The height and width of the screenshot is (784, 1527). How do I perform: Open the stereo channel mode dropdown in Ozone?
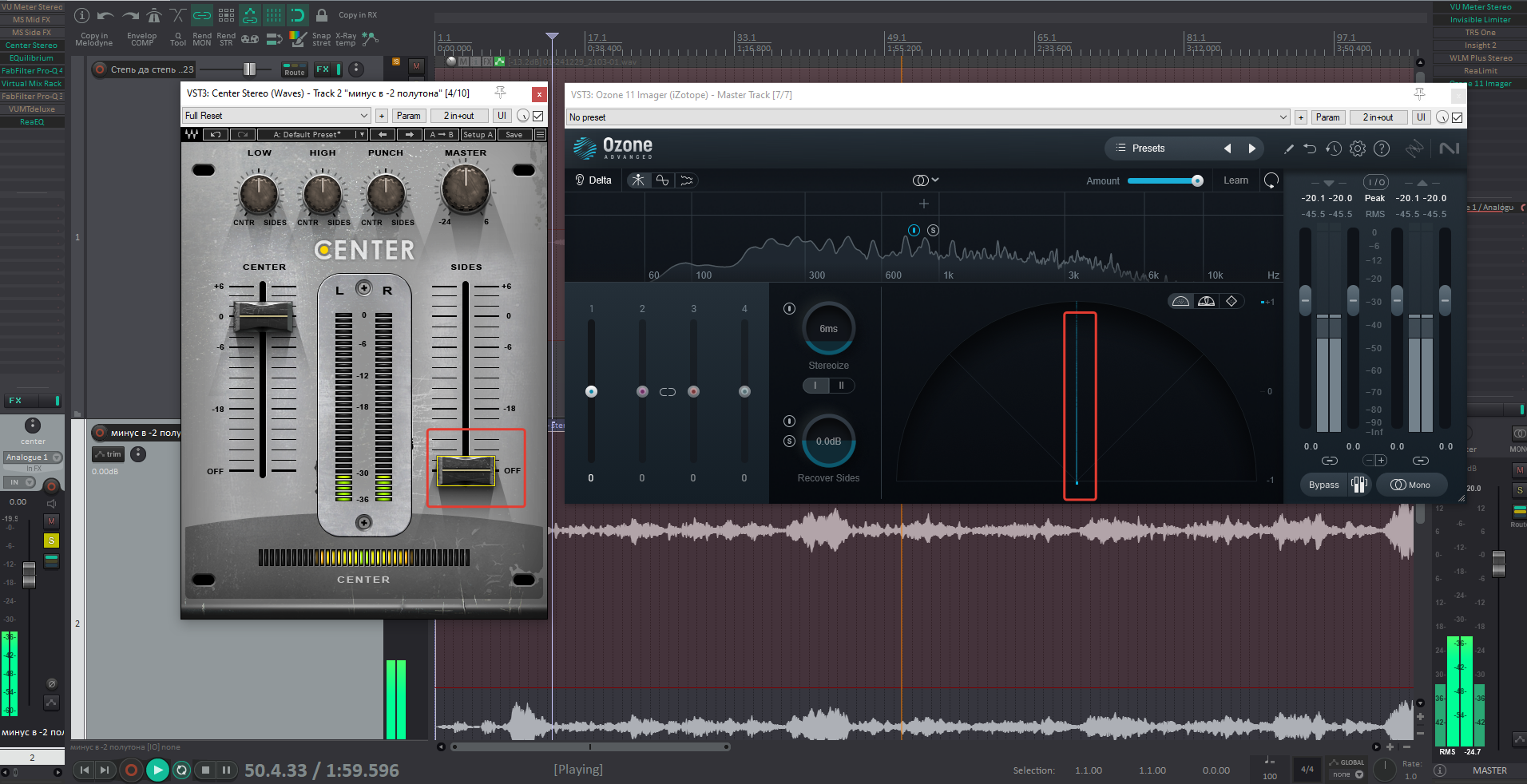pyautogui.click(x=926, y=180)
